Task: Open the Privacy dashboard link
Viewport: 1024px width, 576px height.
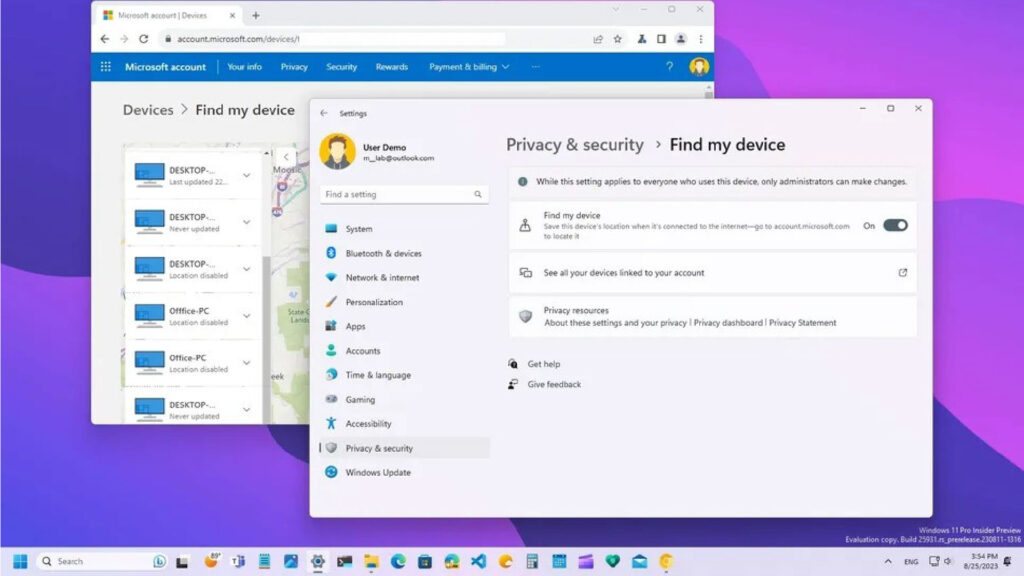Action: click(728, 323)
